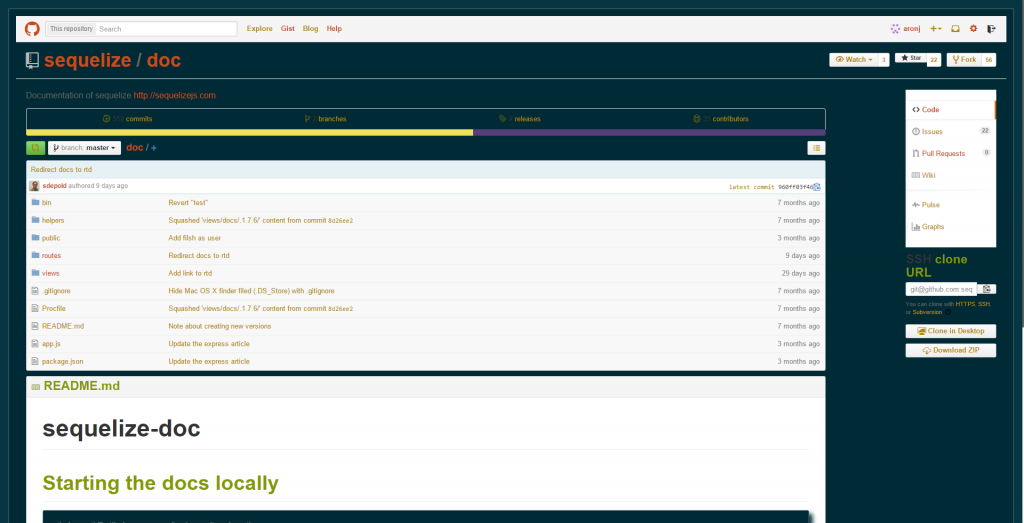The image size is (1024, 523).
Task: Click the SSH clone URL field
Action: [941, 289]
